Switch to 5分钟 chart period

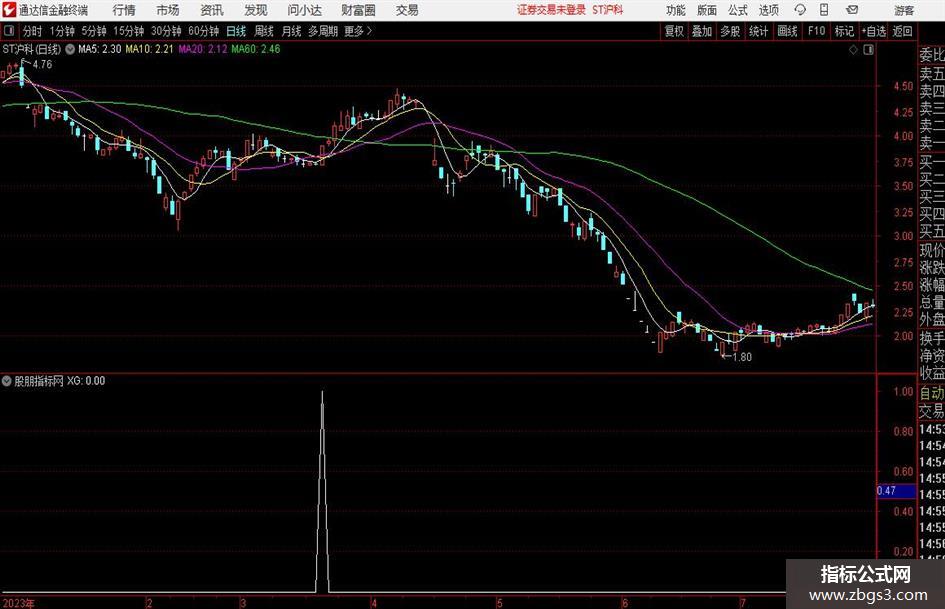pyautogui.click(x=94, y=31)
